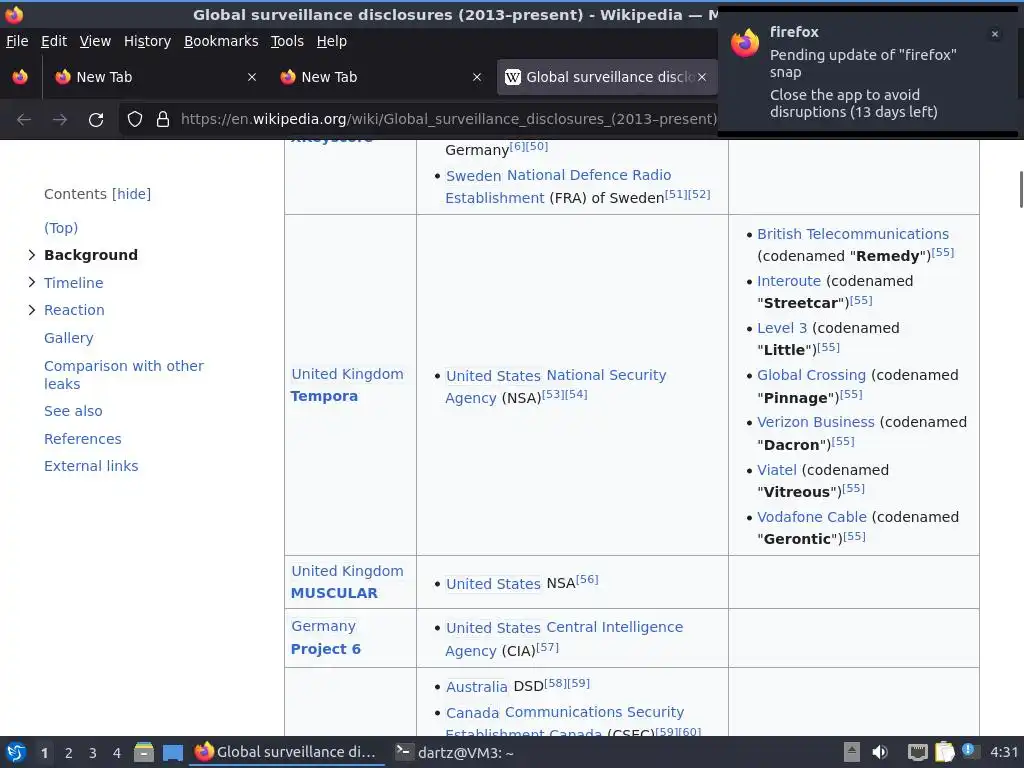Go to Gallery section in contents
This screenshot has height=768, width=1024.
point(69,338)
